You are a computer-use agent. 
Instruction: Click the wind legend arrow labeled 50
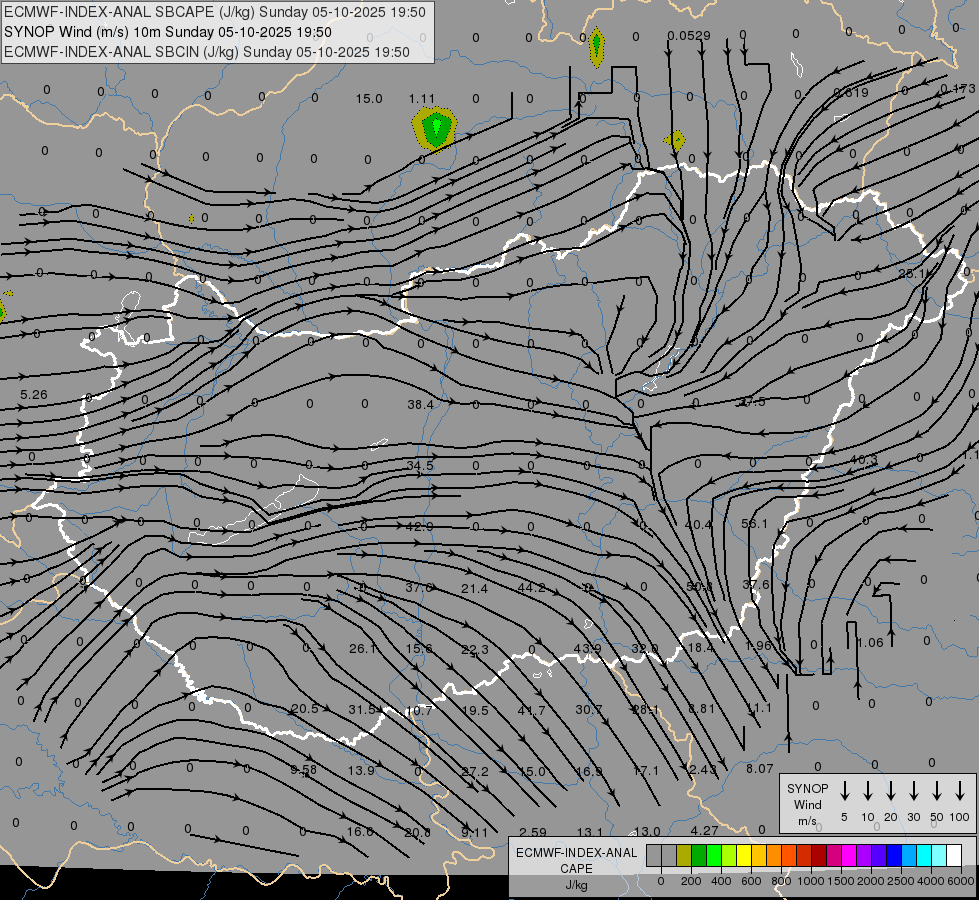[x=937, y=791]
